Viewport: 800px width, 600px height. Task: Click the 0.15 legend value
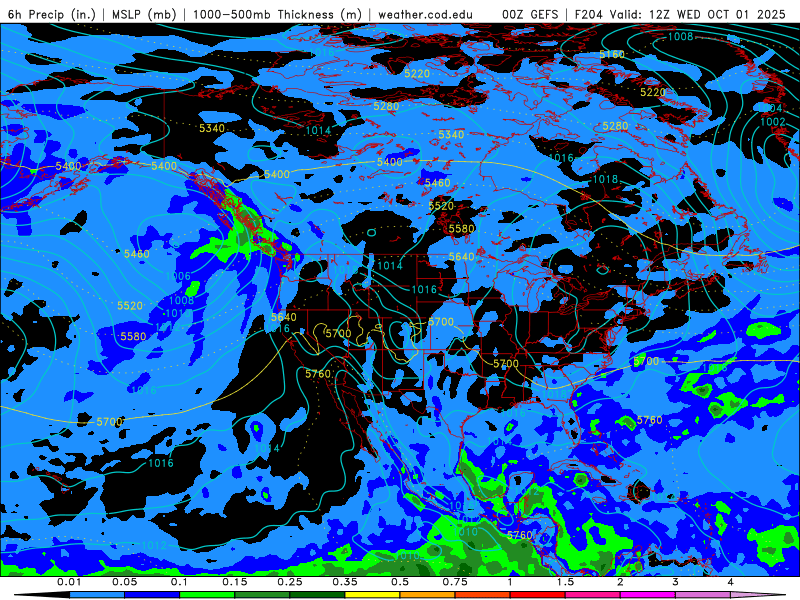[235, 582]
